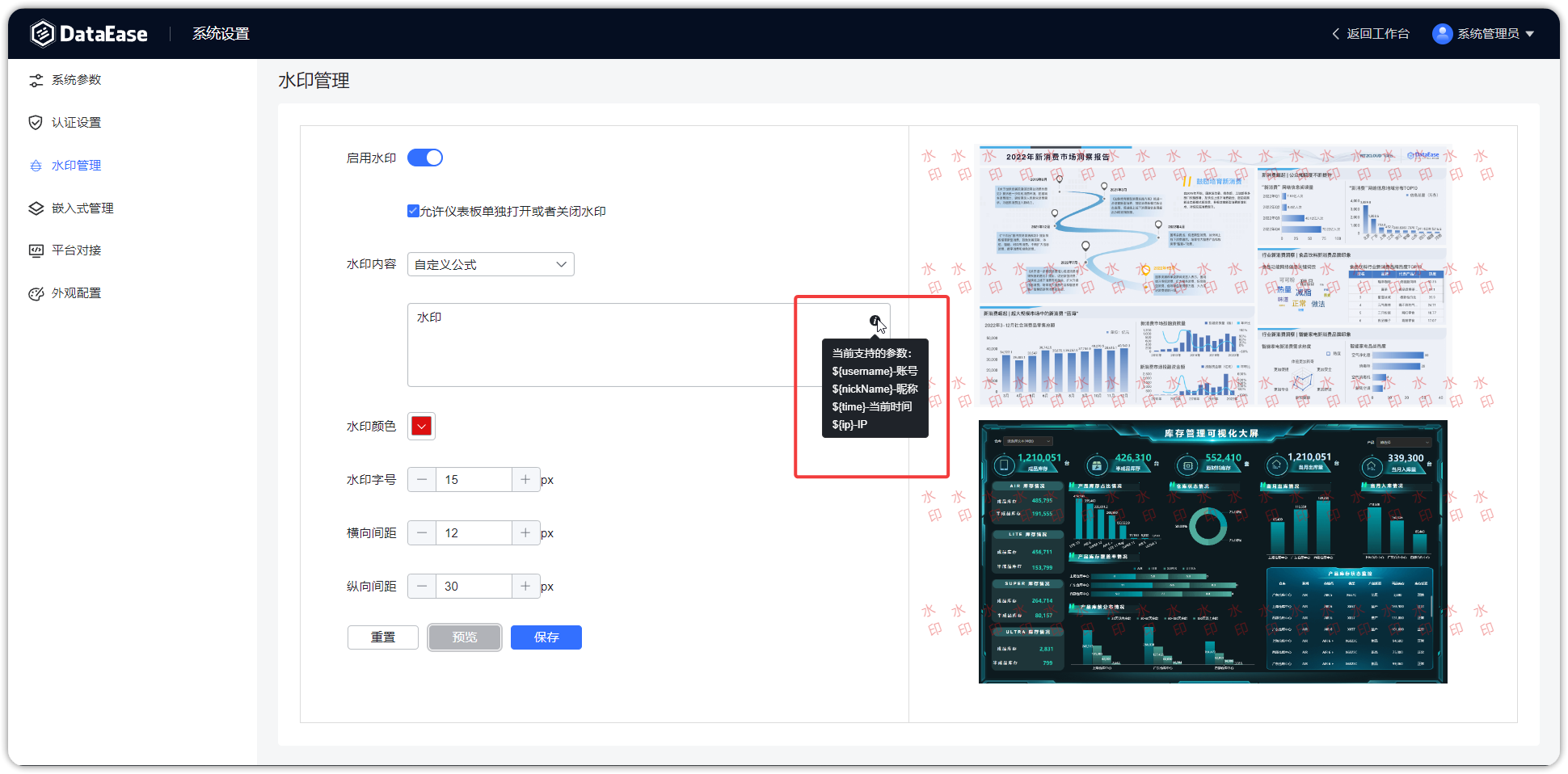Viewport: 1568px width, 774px height.
Task: Click the 预览 button
Action: point(465,637)
